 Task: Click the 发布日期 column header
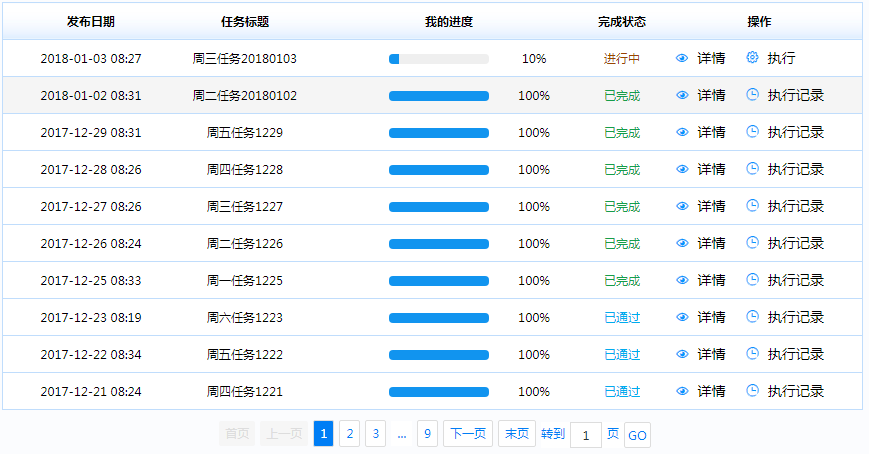(90, 21)
